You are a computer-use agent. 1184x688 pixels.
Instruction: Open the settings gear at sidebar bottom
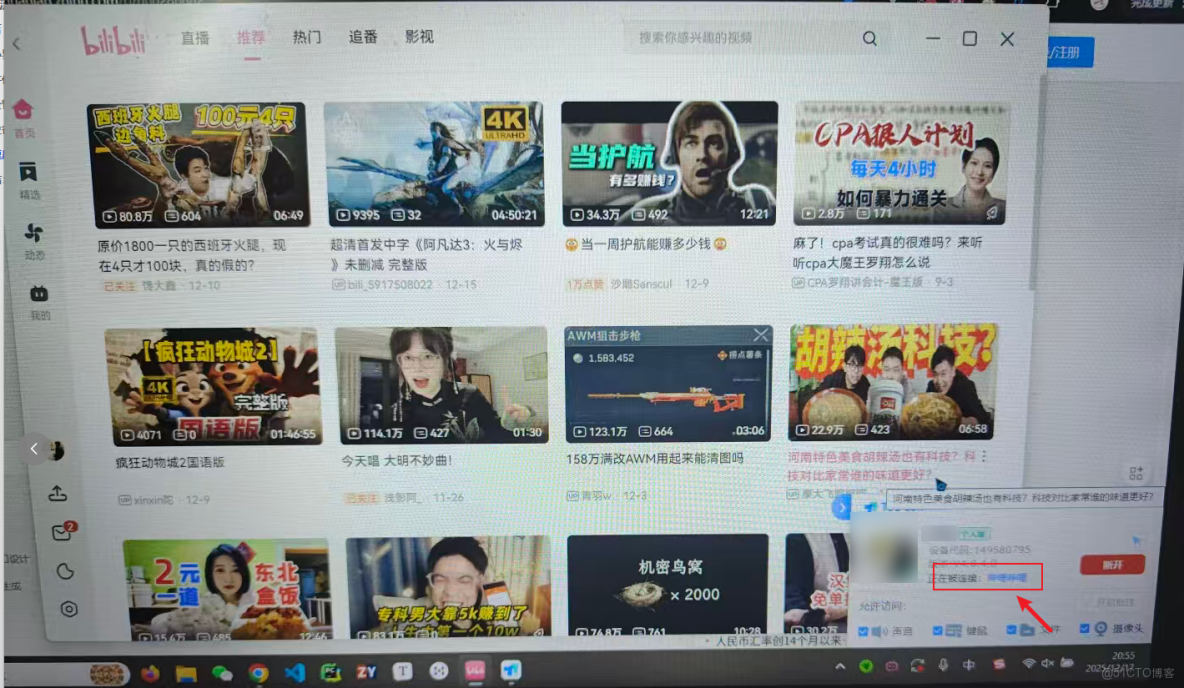[68, 609]
